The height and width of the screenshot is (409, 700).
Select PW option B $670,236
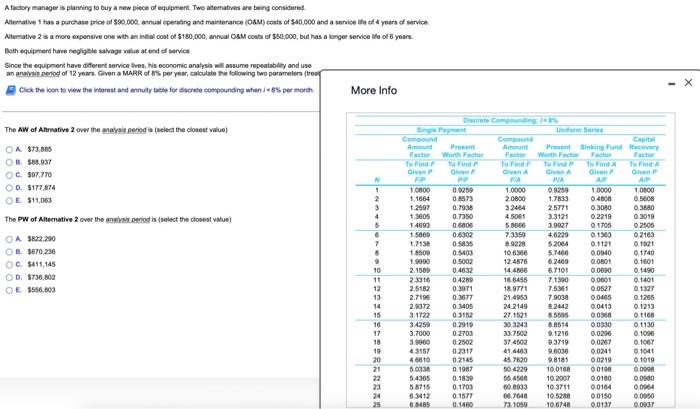coord(9,252)
